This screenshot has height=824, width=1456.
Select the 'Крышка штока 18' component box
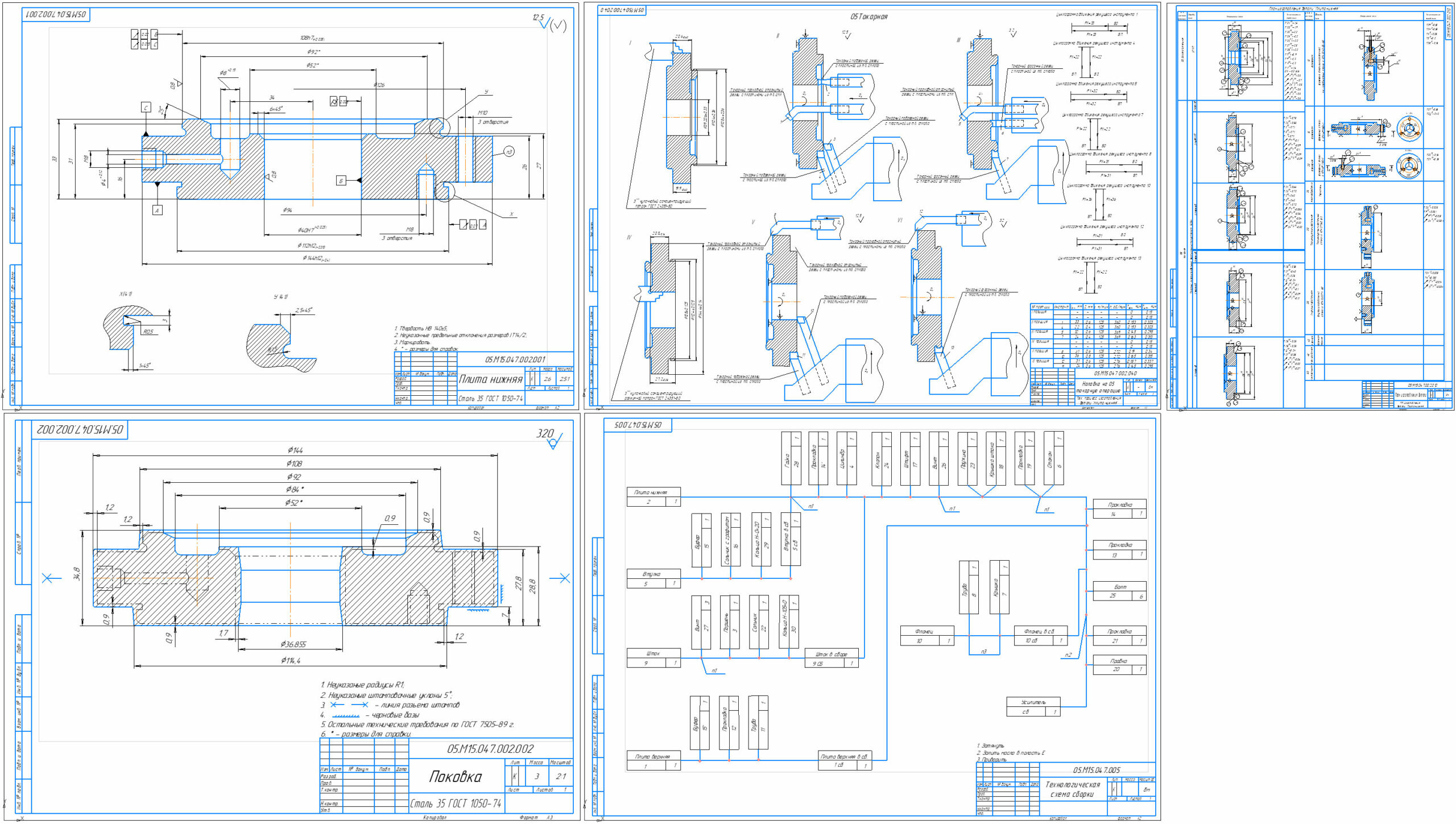[x=996, y=458]
